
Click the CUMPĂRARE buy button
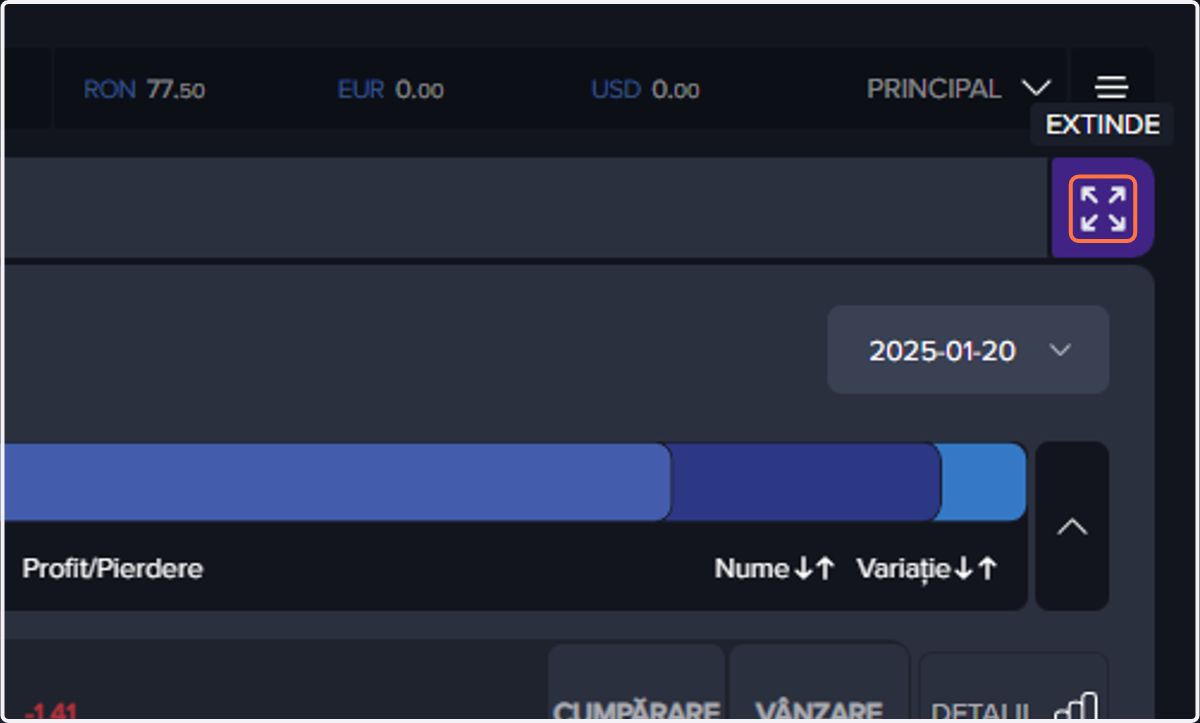tap(637, 682)
